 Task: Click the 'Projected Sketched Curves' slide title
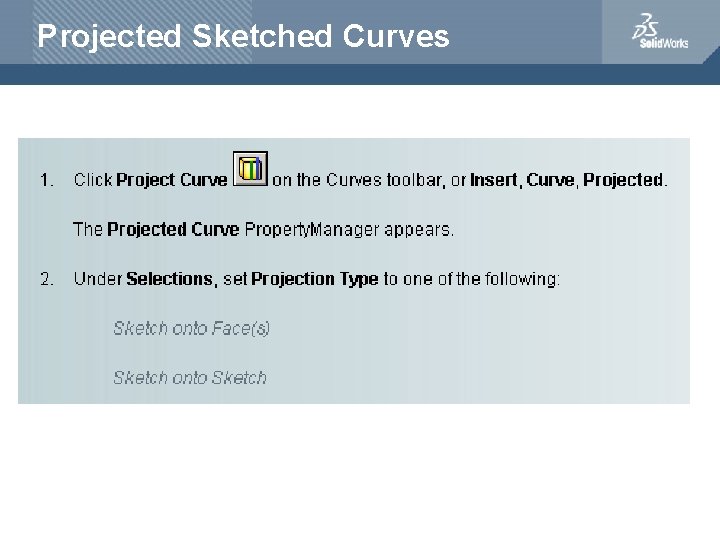243,36
